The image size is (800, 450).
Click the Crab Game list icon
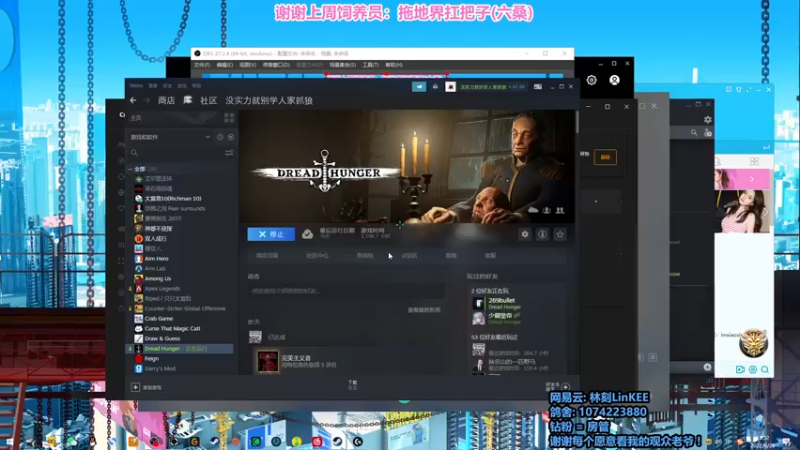[138, 318]
